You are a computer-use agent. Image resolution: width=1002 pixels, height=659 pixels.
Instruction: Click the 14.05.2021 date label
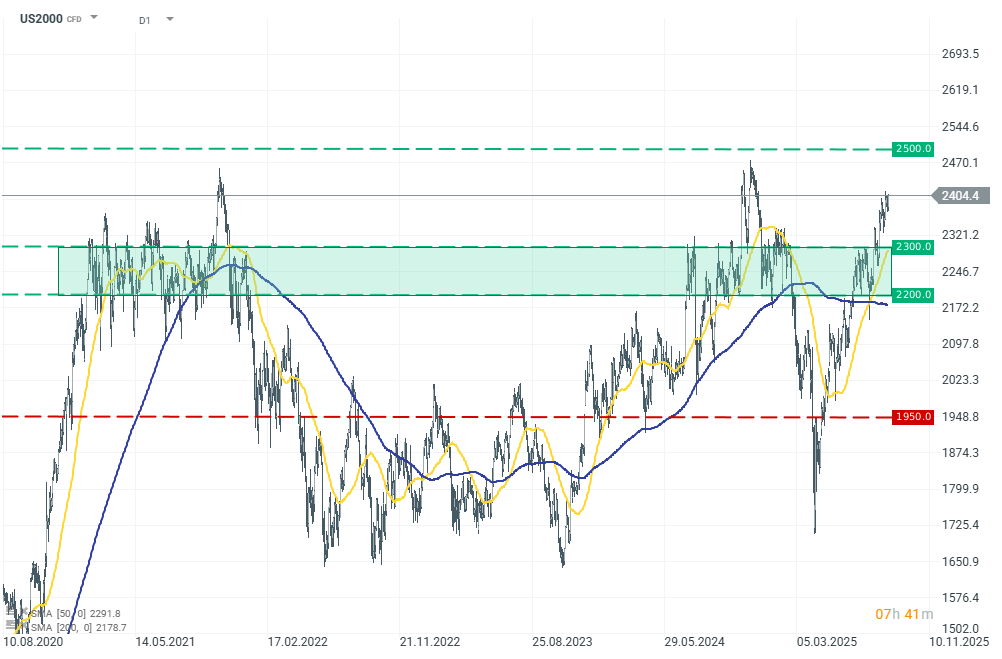click(x=166, y=642)
